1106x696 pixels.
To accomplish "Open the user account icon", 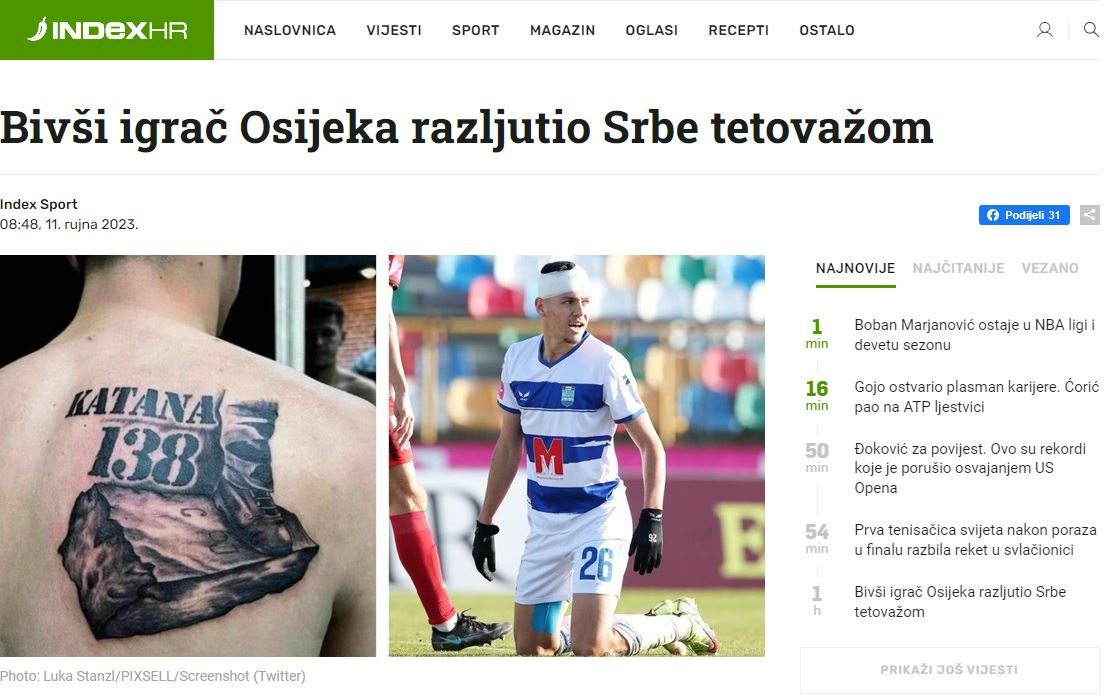I will [x=1045, y=30].
